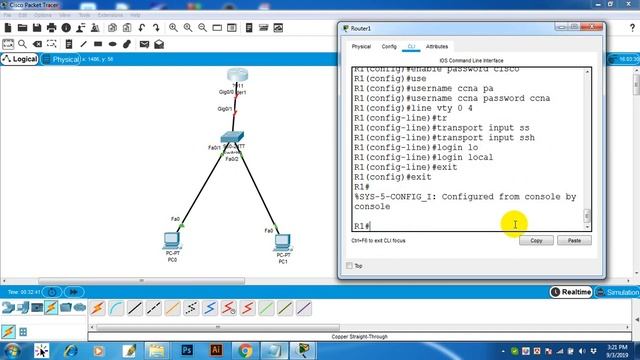Click the Copy button in Router1

tap(536, 240)
